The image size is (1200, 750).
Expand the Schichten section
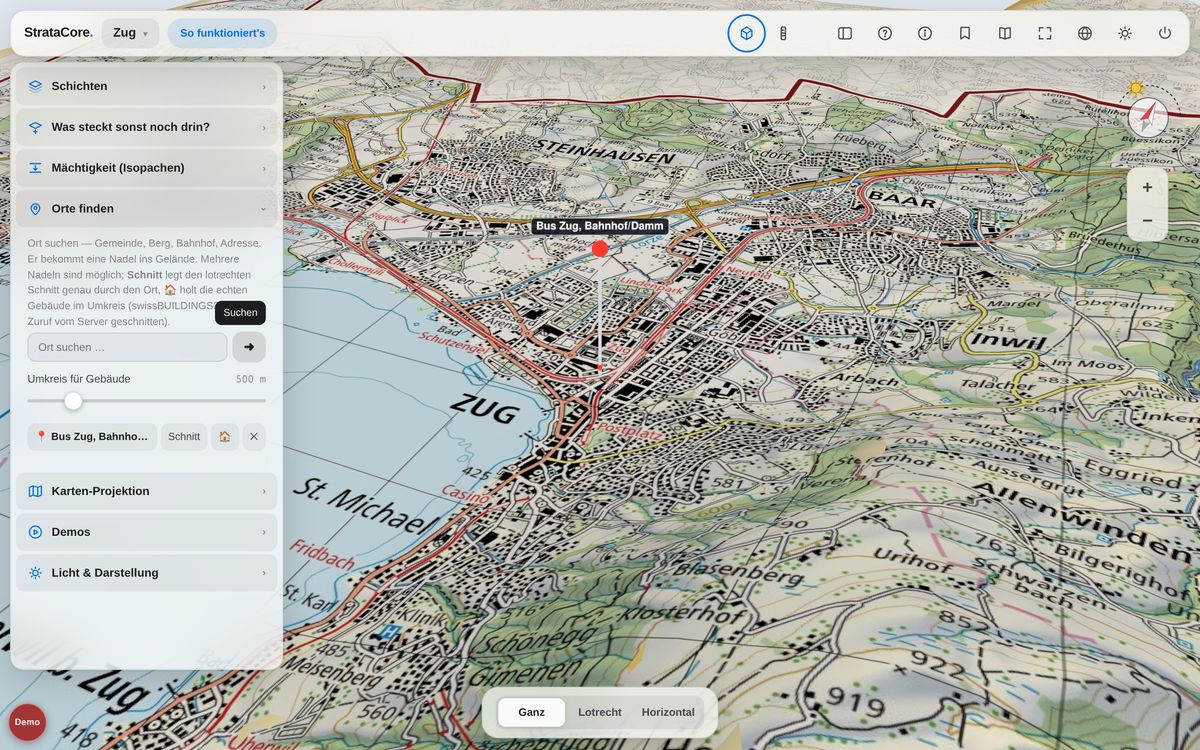pyautogui.click(x=147, y=86)
